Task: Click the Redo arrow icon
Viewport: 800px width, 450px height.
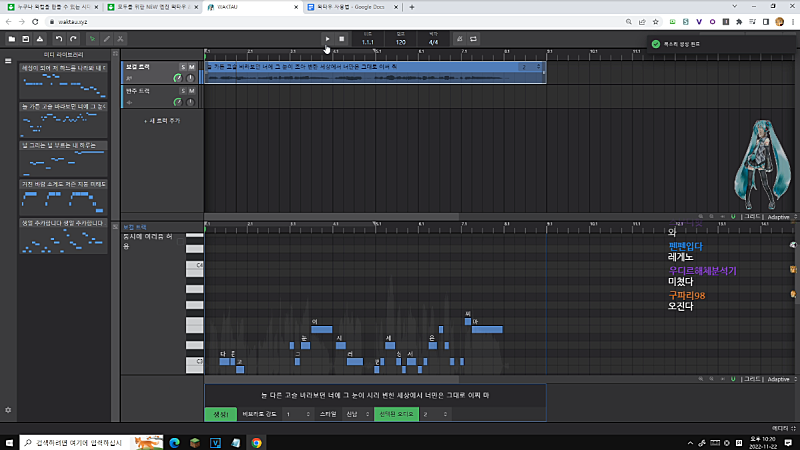Action: point(73,39)
